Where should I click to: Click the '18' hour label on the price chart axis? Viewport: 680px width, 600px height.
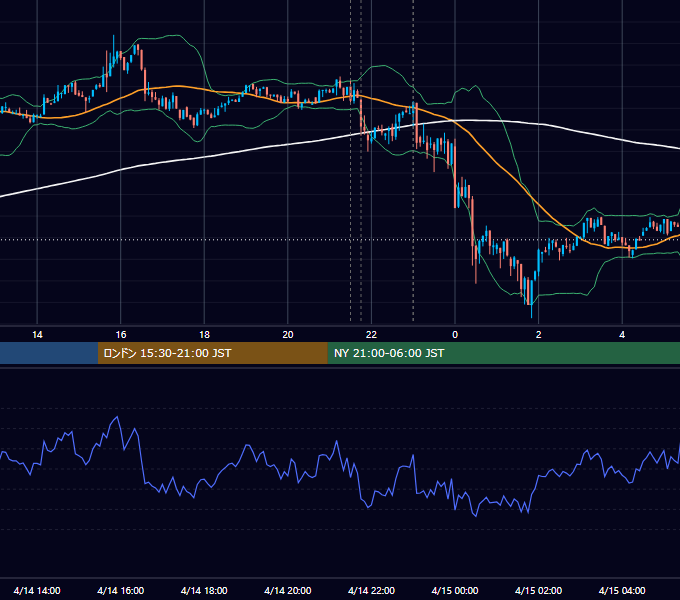coord(204,335)
